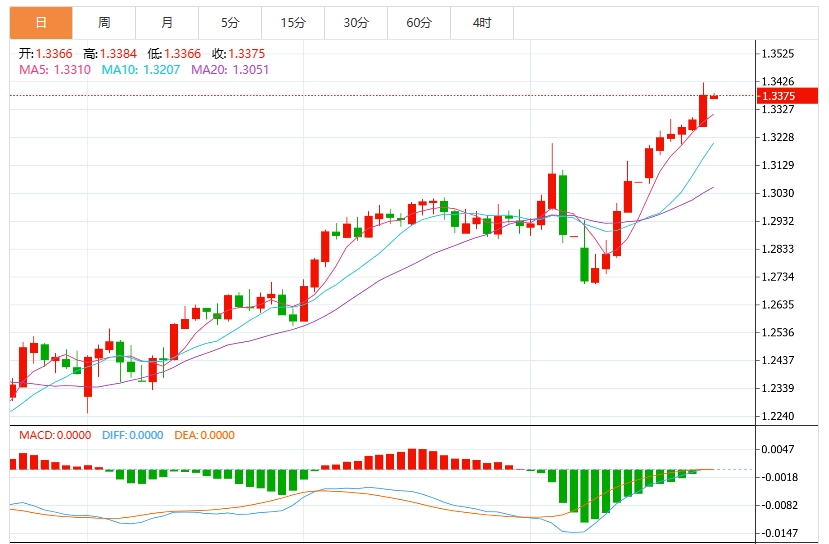The width and height of the screenshot is (829, 544).
Task: Open the 5分 timeframe tab
Action: [230, 23]
